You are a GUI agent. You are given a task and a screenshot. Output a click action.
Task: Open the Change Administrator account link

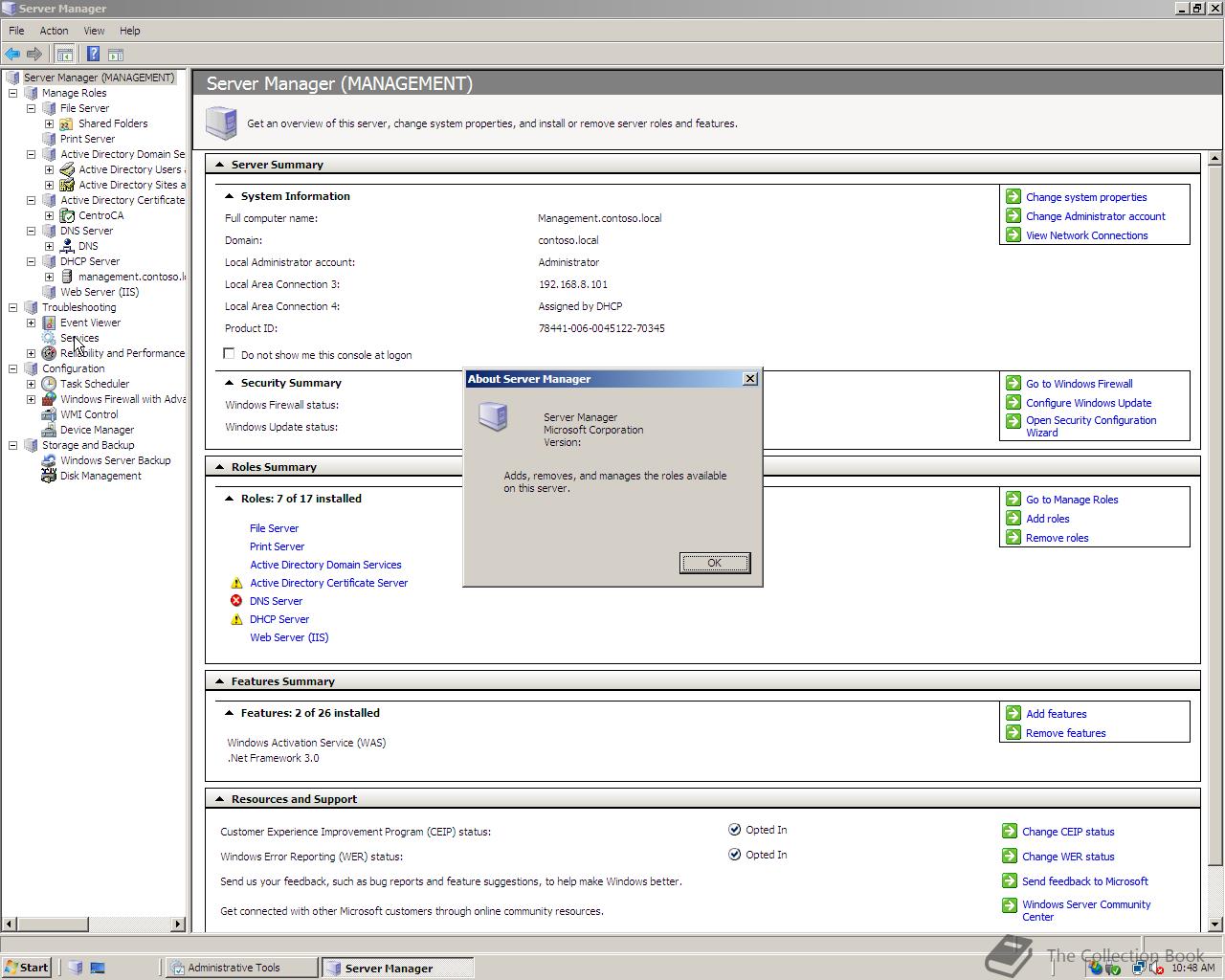(1096, 216)
